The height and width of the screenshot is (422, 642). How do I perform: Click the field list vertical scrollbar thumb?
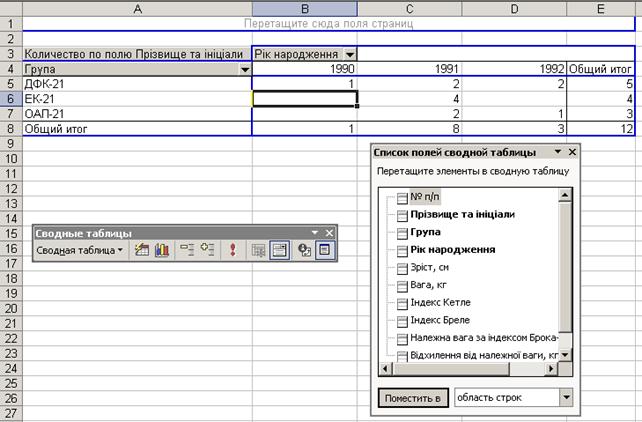coord(565,266)
